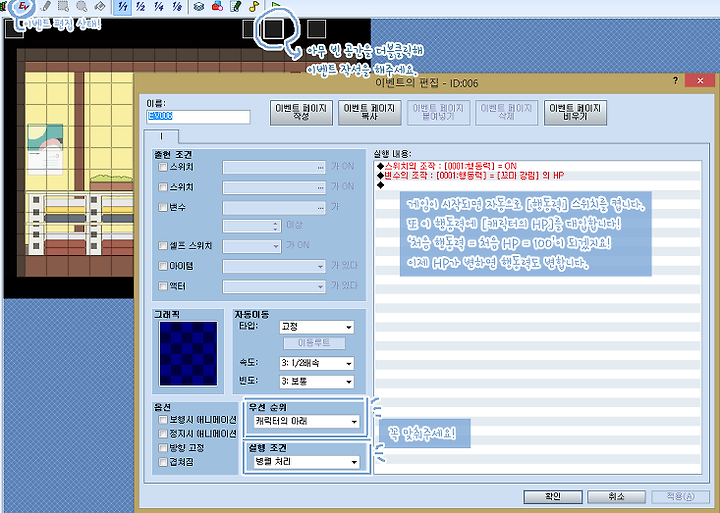
Task: Switch to Event editing mode (Ev icon)
Action: coord(24,6)
